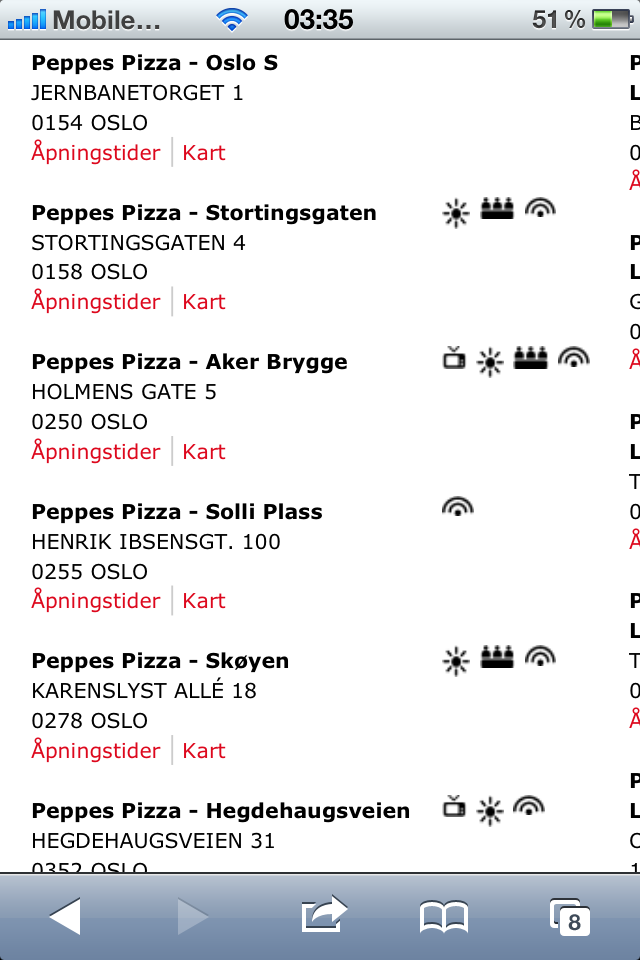Open Åpningstider for Oslo S restaurant
The width and height of the screenshot is (640, 960).
click(x=96, y=152)
